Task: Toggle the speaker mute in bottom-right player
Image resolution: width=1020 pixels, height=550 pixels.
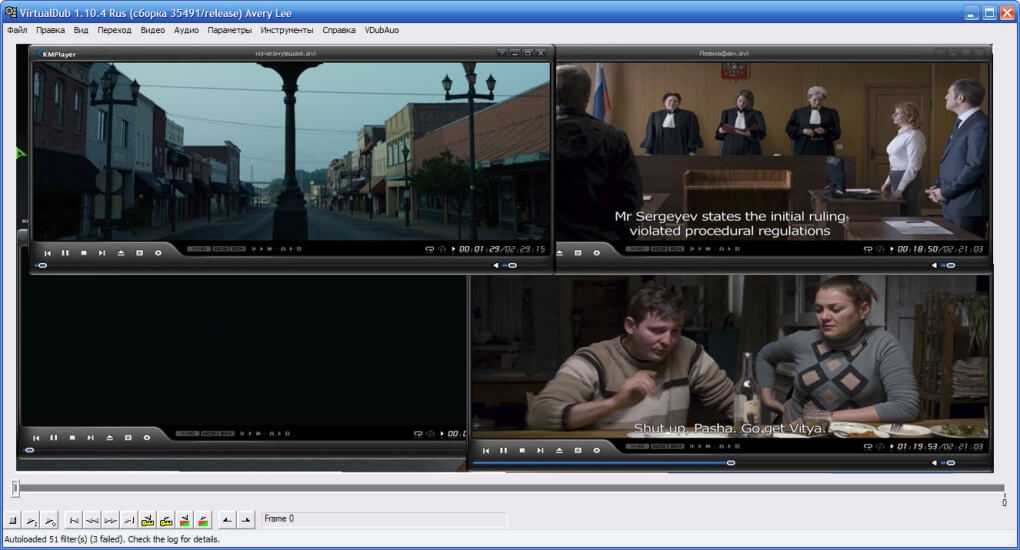Action: pos(933,463)
